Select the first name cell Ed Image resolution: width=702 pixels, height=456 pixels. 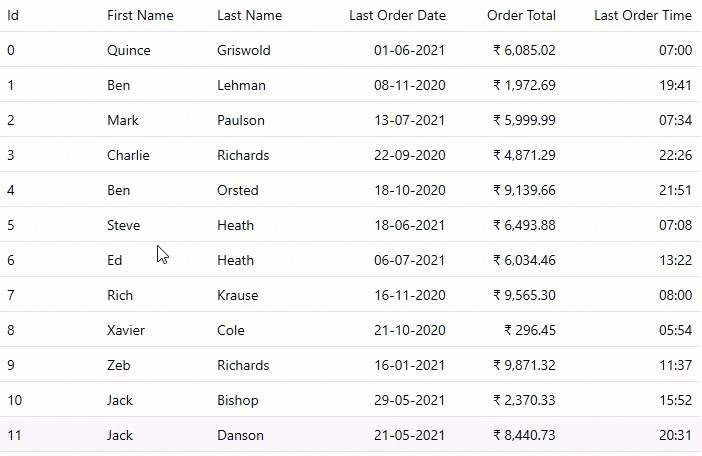coord(115,260)
